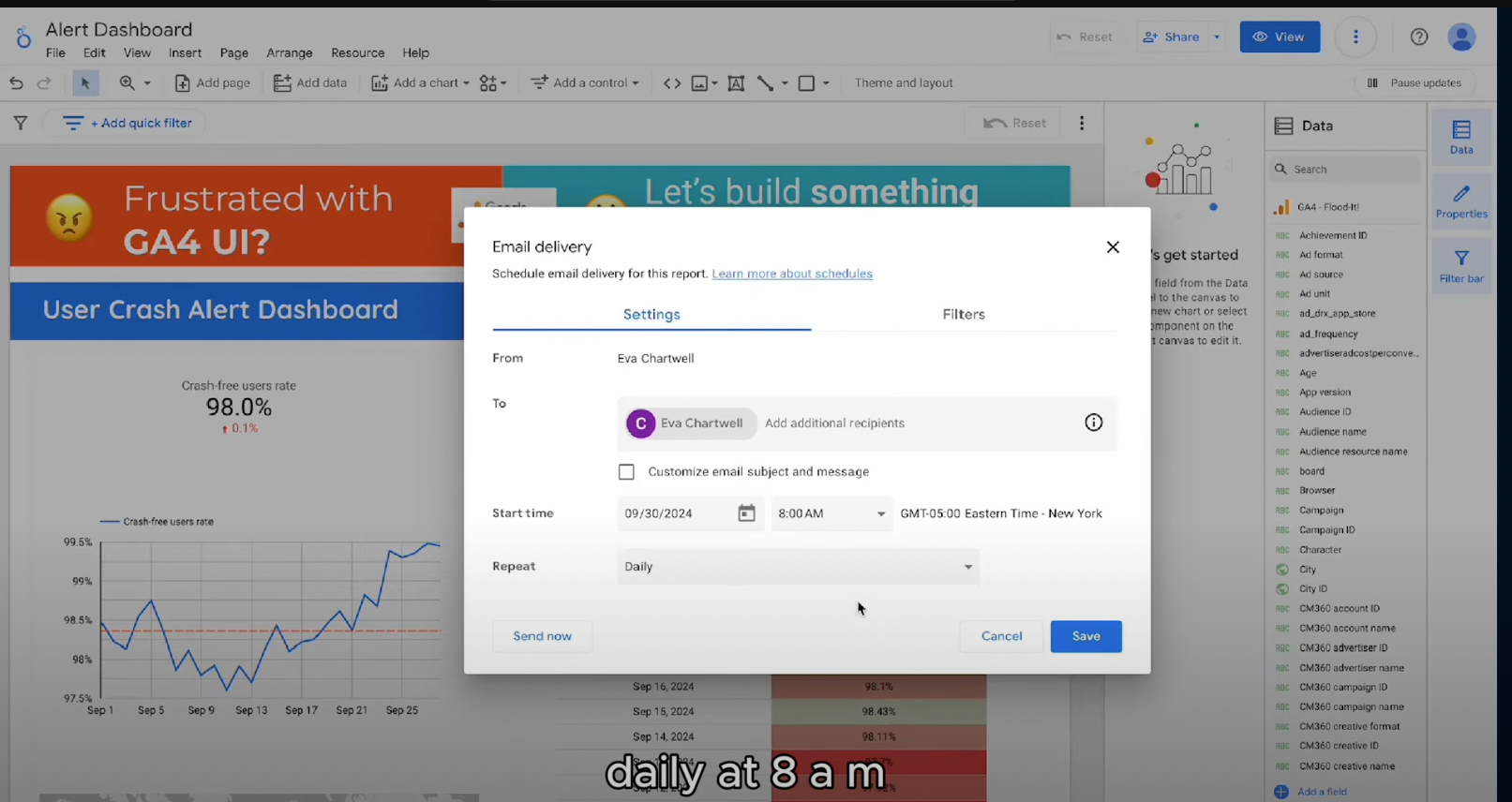1512x802 pixels.
Task: Open the Filter bar side panel
Action: click(x=1461, y=266)
